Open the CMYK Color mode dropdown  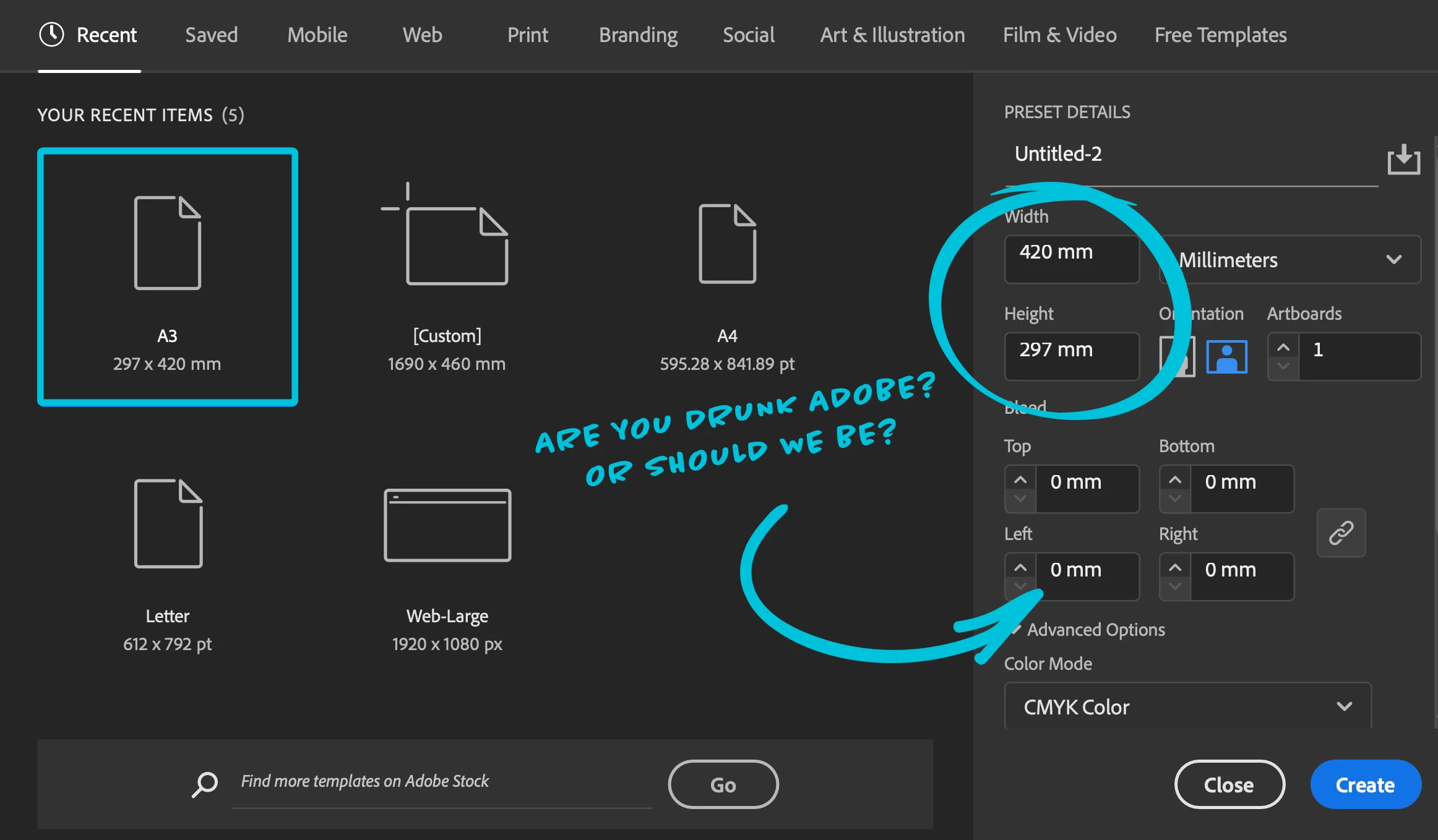1187,706
